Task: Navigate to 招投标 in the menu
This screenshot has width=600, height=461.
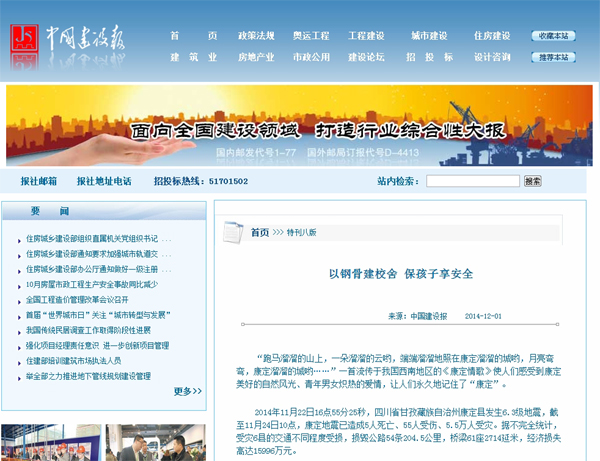Action: [x=422, y=57]
